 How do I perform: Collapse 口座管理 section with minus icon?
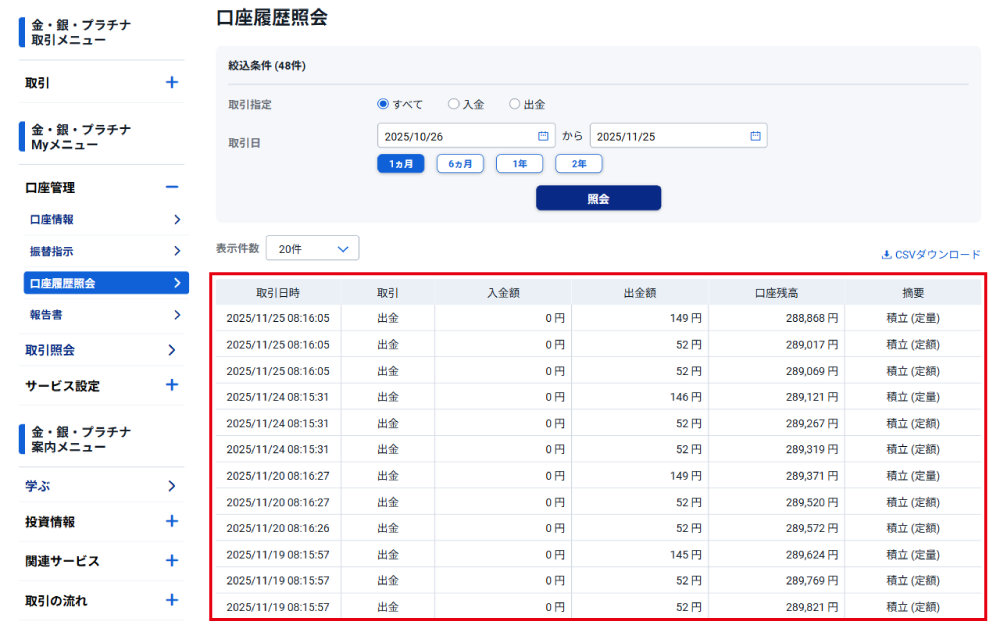171,187
